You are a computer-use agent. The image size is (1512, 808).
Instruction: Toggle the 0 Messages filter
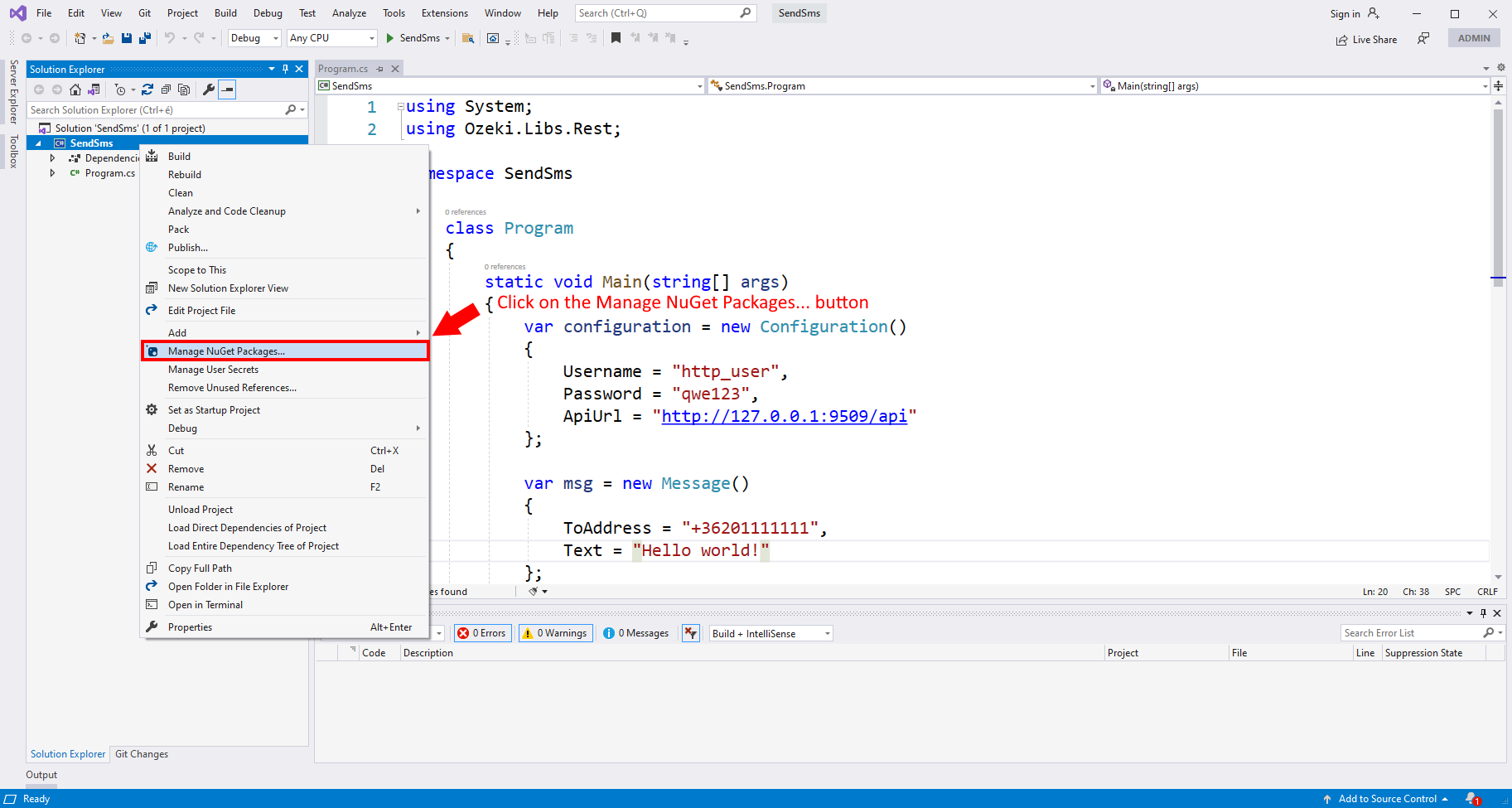[x=636, y=633]
